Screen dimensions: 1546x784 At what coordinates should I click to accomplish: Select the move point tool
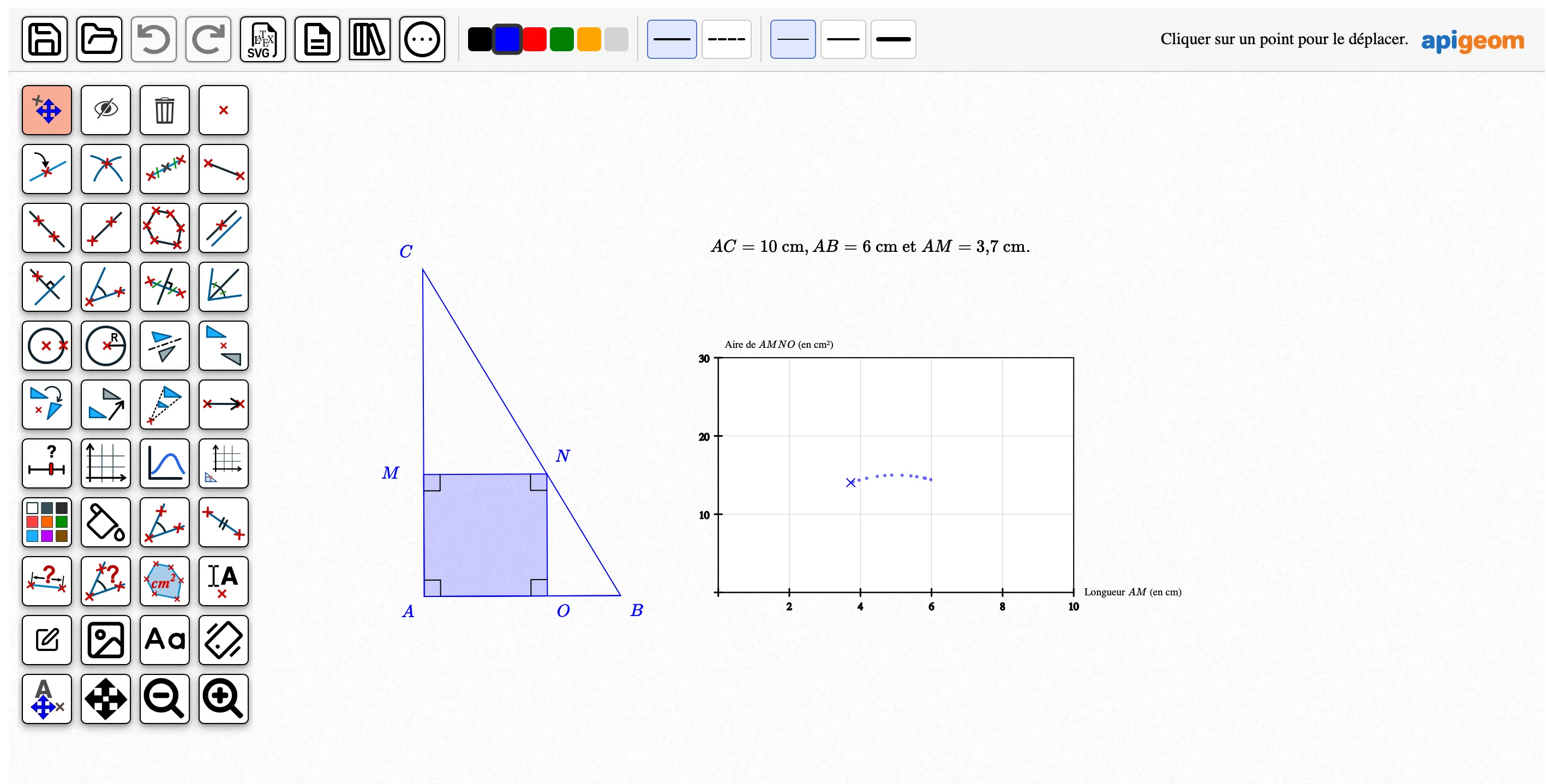point(47,110)
